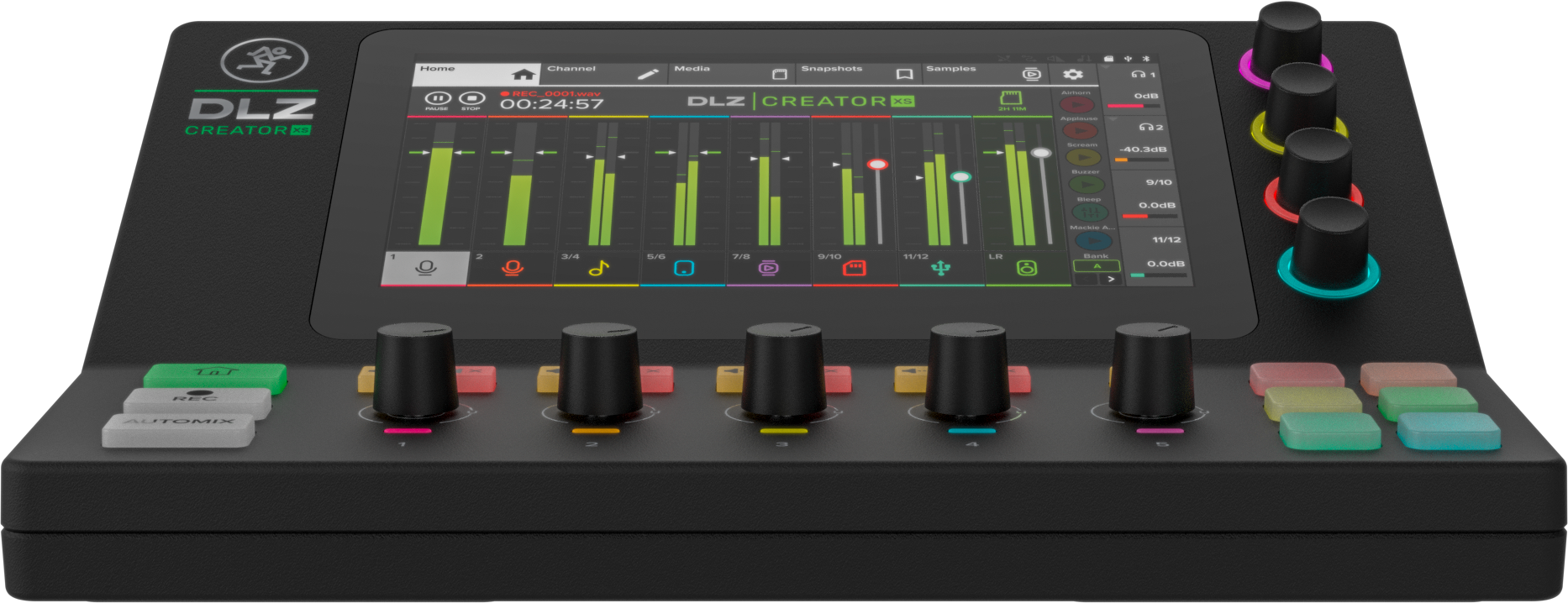This screenshot has height=603, width=1568.
Task: Tap the Mackie running man logo
Action: tap(265, 60)
